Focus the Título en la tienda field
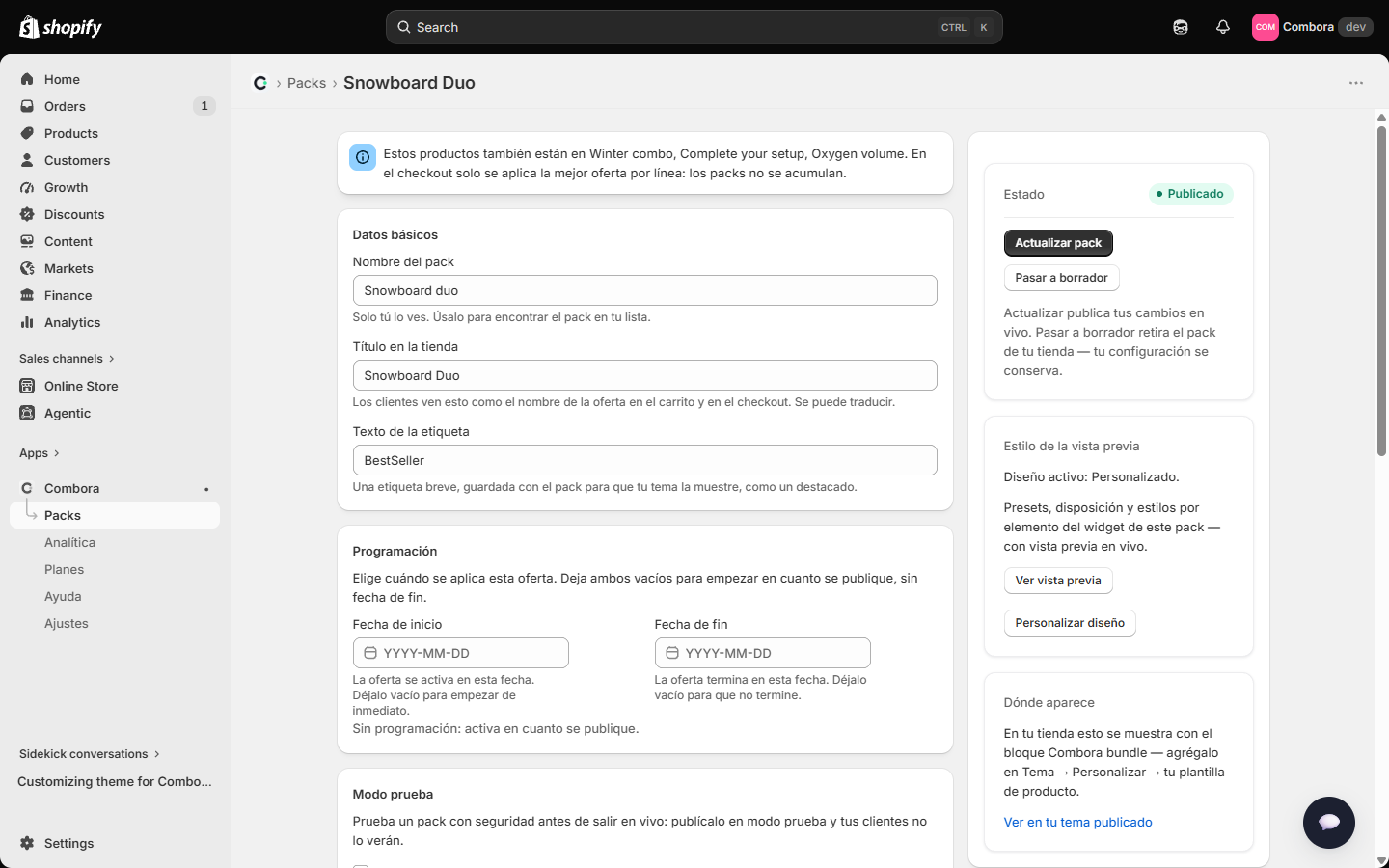The image size is (1389, 868). (645, 375)
